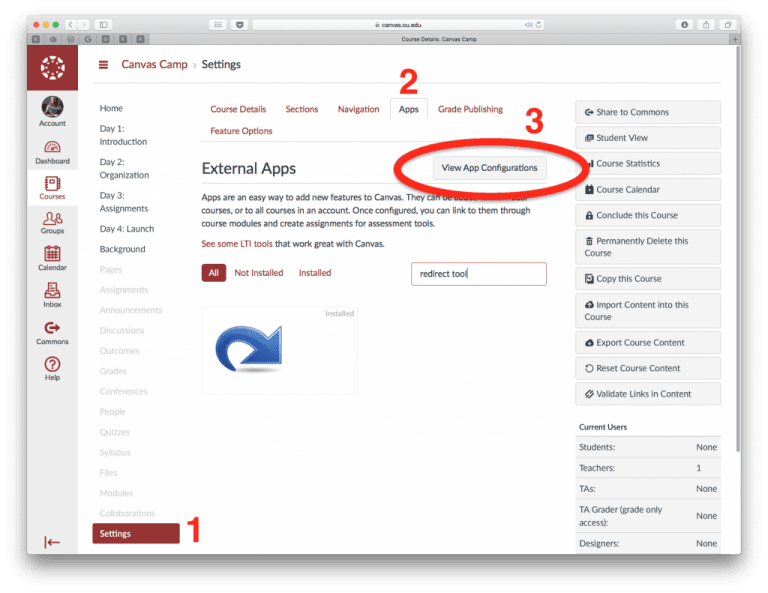This screenshot has width=768, height=593.
Task: Click the Account avatar icon
Action: point(52,109)
